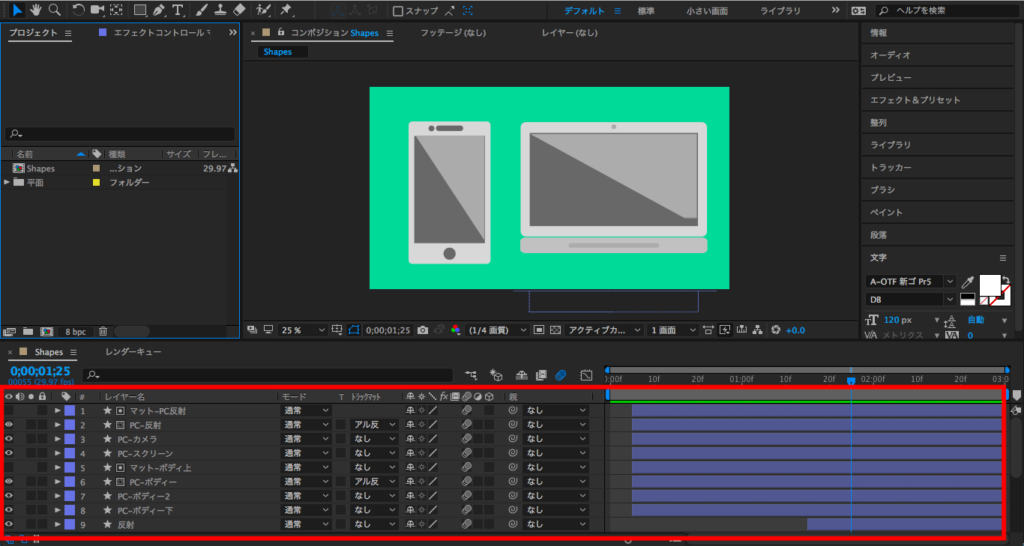
Task: Take a snapshot with the camera icon
Action: coord(423,330)
